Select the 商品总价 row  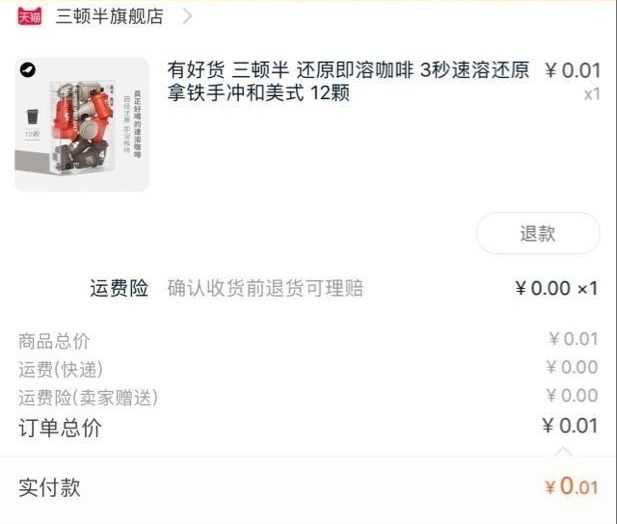click(308, 340)
